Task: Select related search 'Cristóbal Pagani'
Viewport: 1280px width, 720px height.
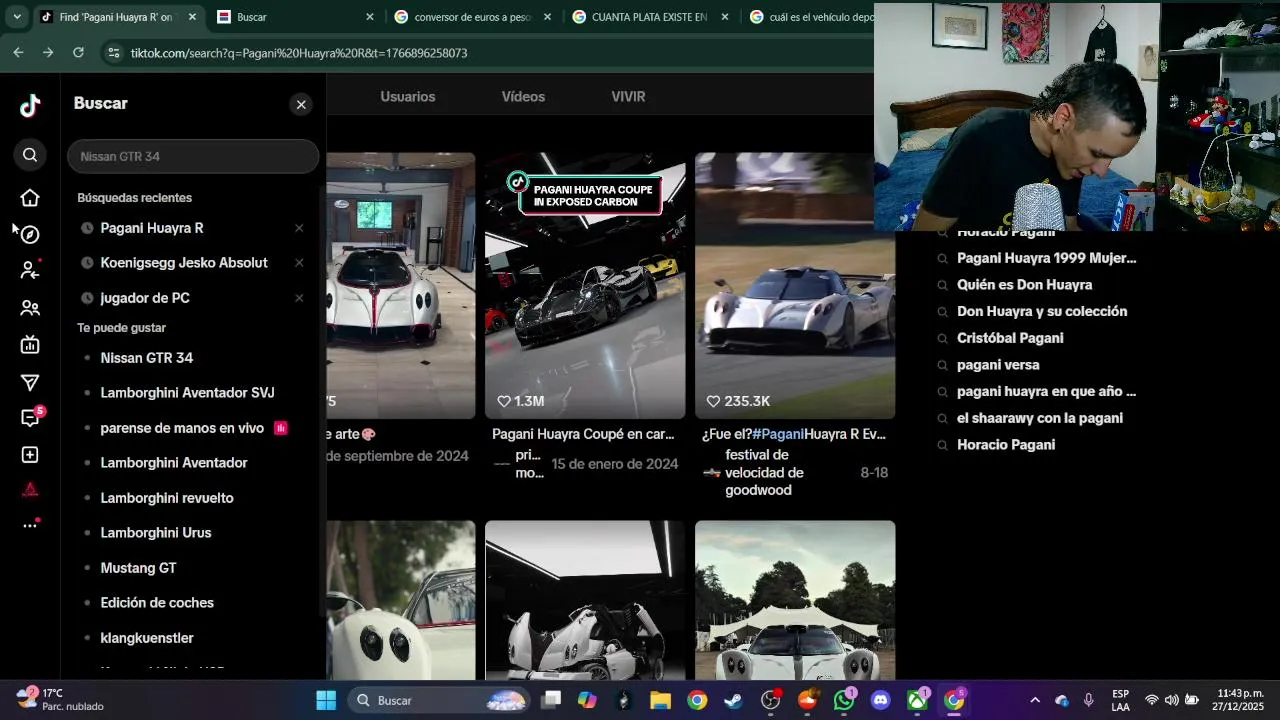Action: coord(1010,338)
